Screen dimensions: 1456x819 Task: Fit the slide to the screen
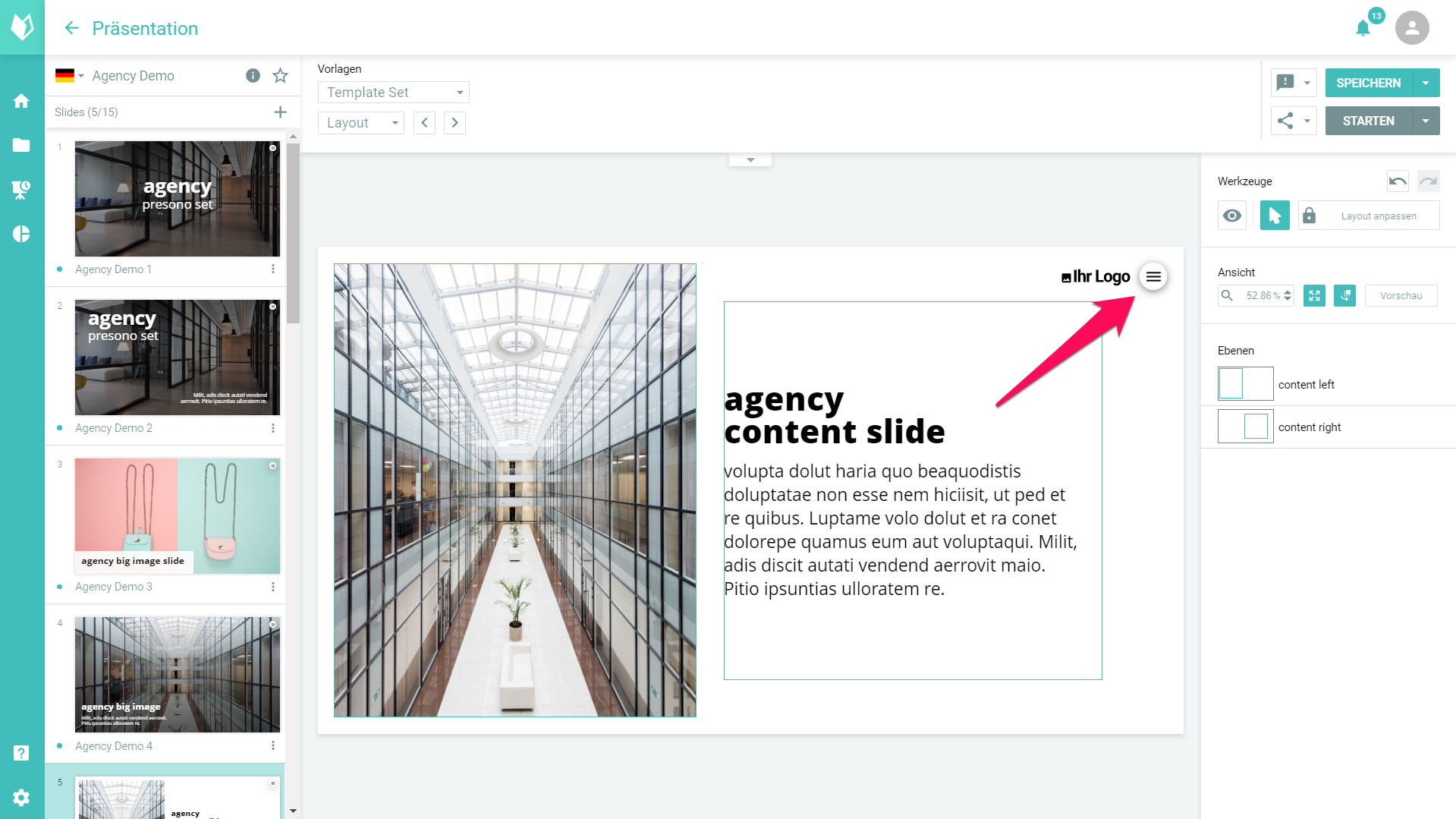(1314, 295)
